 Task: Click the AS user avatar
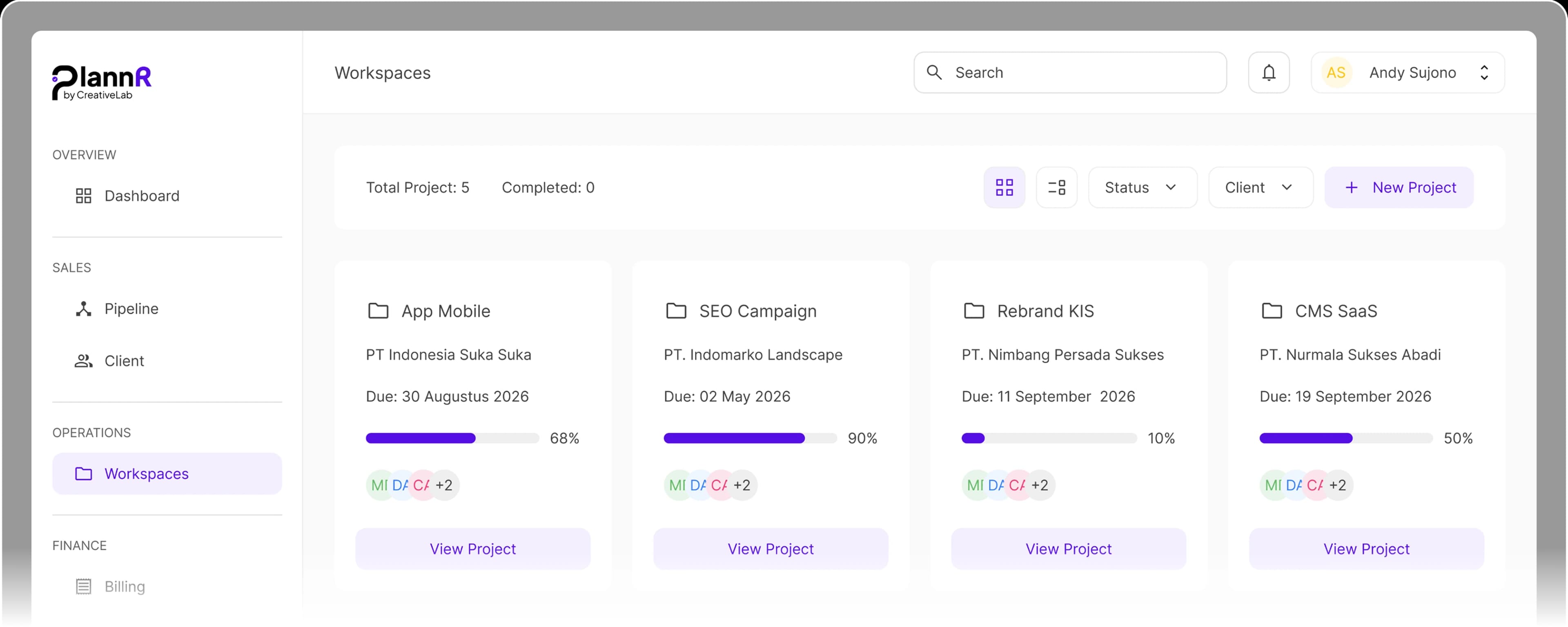pos(1336,72)
